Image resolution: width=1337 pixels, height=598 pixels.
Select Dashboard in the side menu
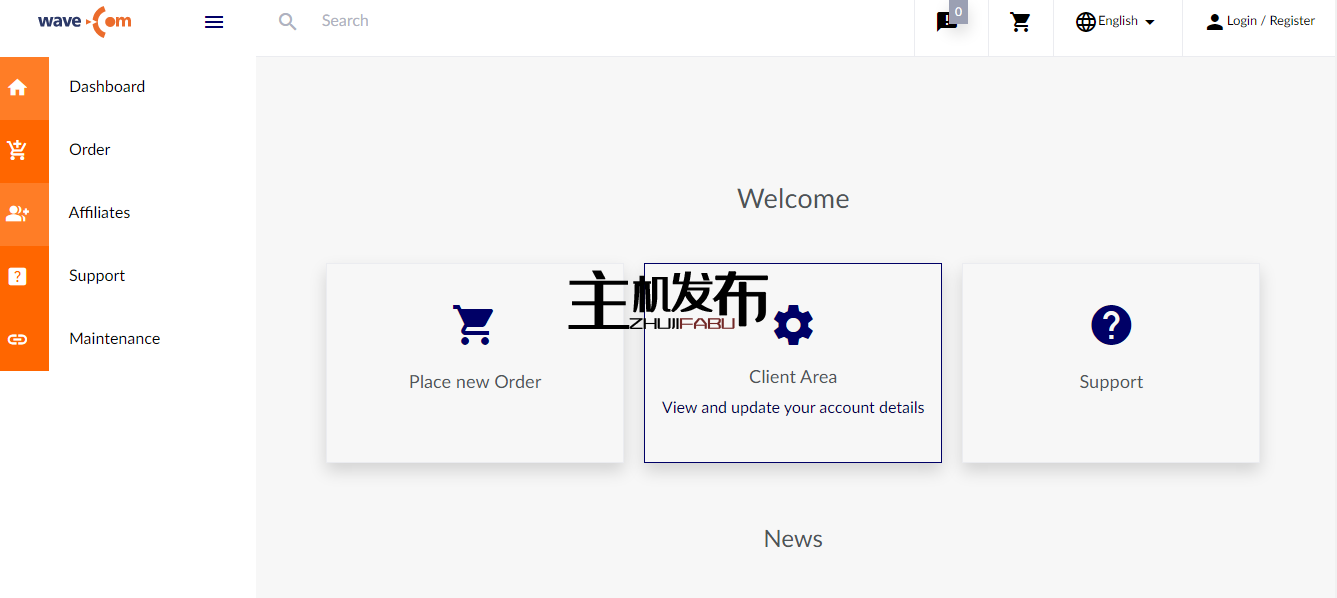pyautogui.click(x=107, y=87)
